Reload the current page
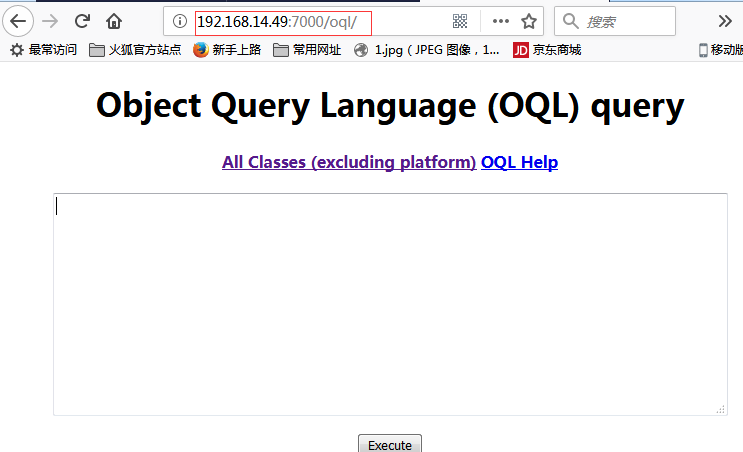743x452 pixels. (x=82, y=21)
